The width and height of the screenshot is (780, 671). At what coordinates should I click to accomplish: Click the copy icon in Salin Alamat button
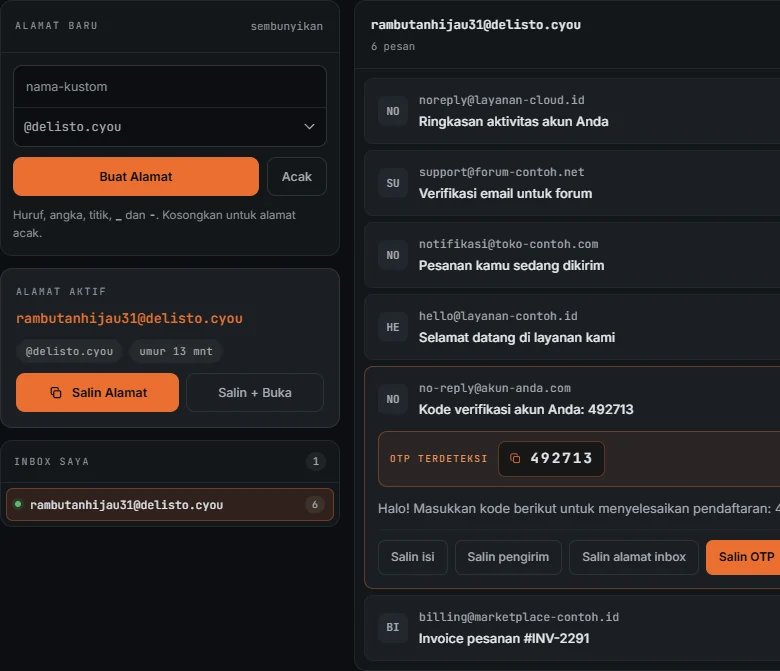point(56,392)
